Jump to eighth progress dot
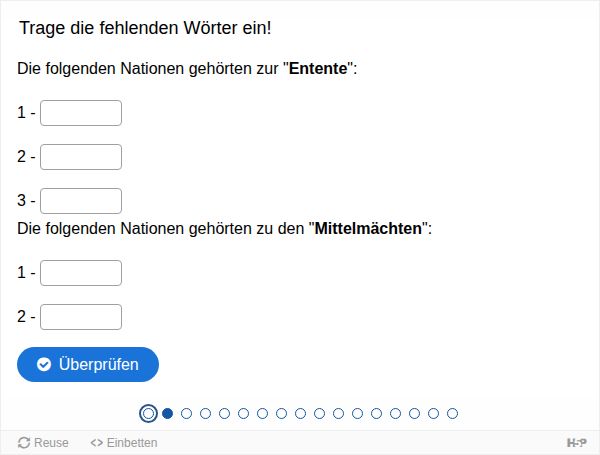This screenshot has height=455, width=600. pyautogui.click(x=281, y=413)
